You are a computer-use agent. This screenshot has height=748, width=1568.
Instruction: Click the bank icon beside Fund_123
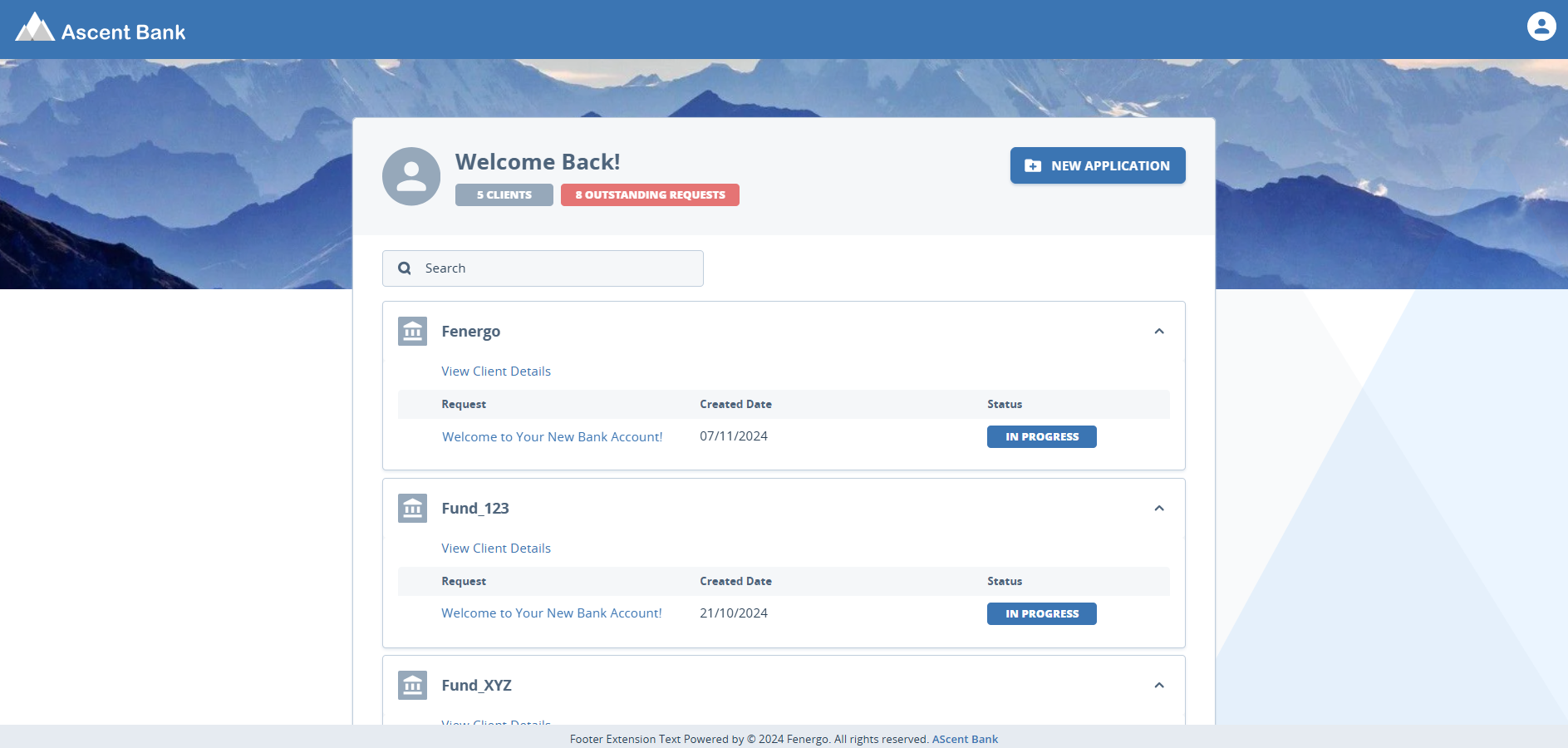click(411, 508)
